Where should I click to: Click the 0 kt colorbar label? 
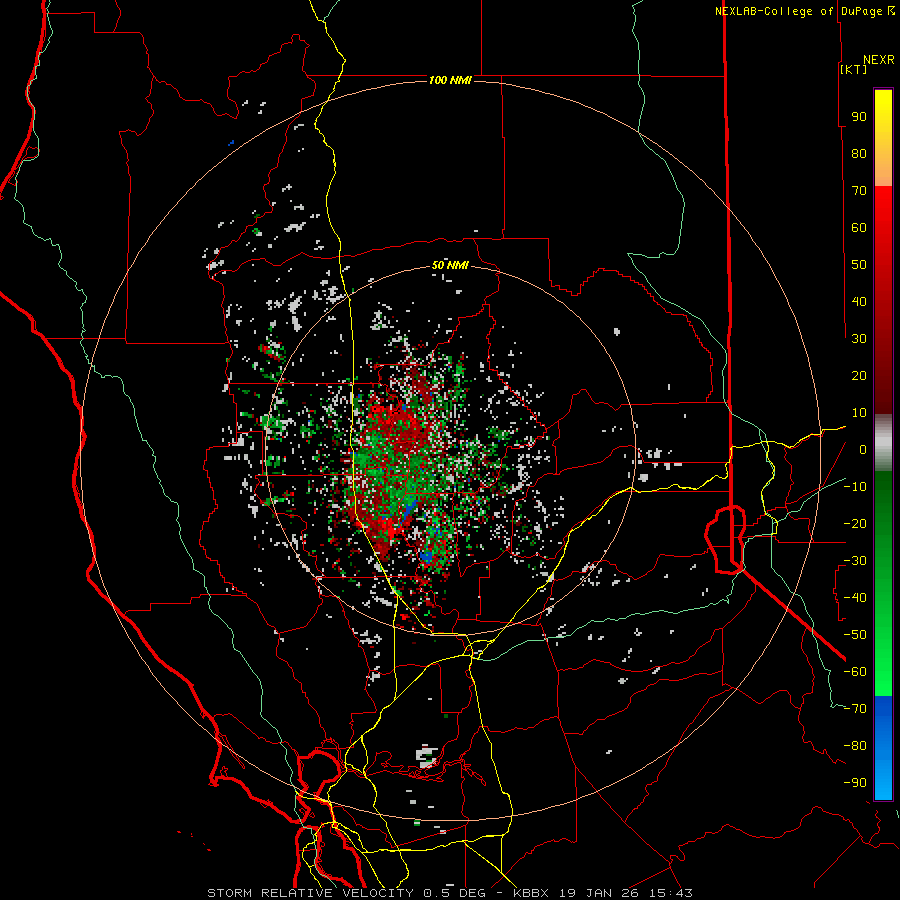[x=863, y=449]
